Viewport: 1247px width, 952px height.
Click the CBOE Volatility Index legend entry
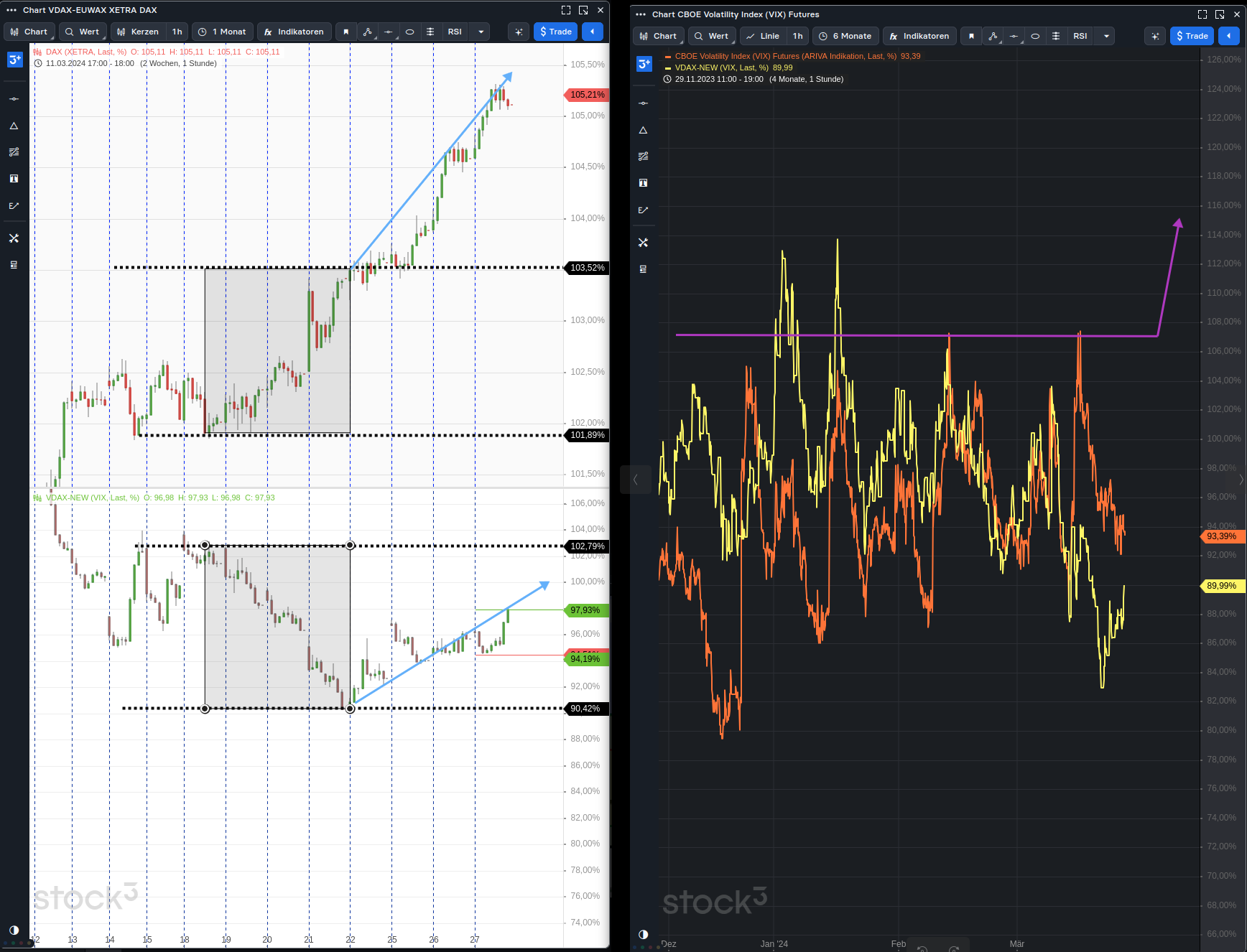793,56
